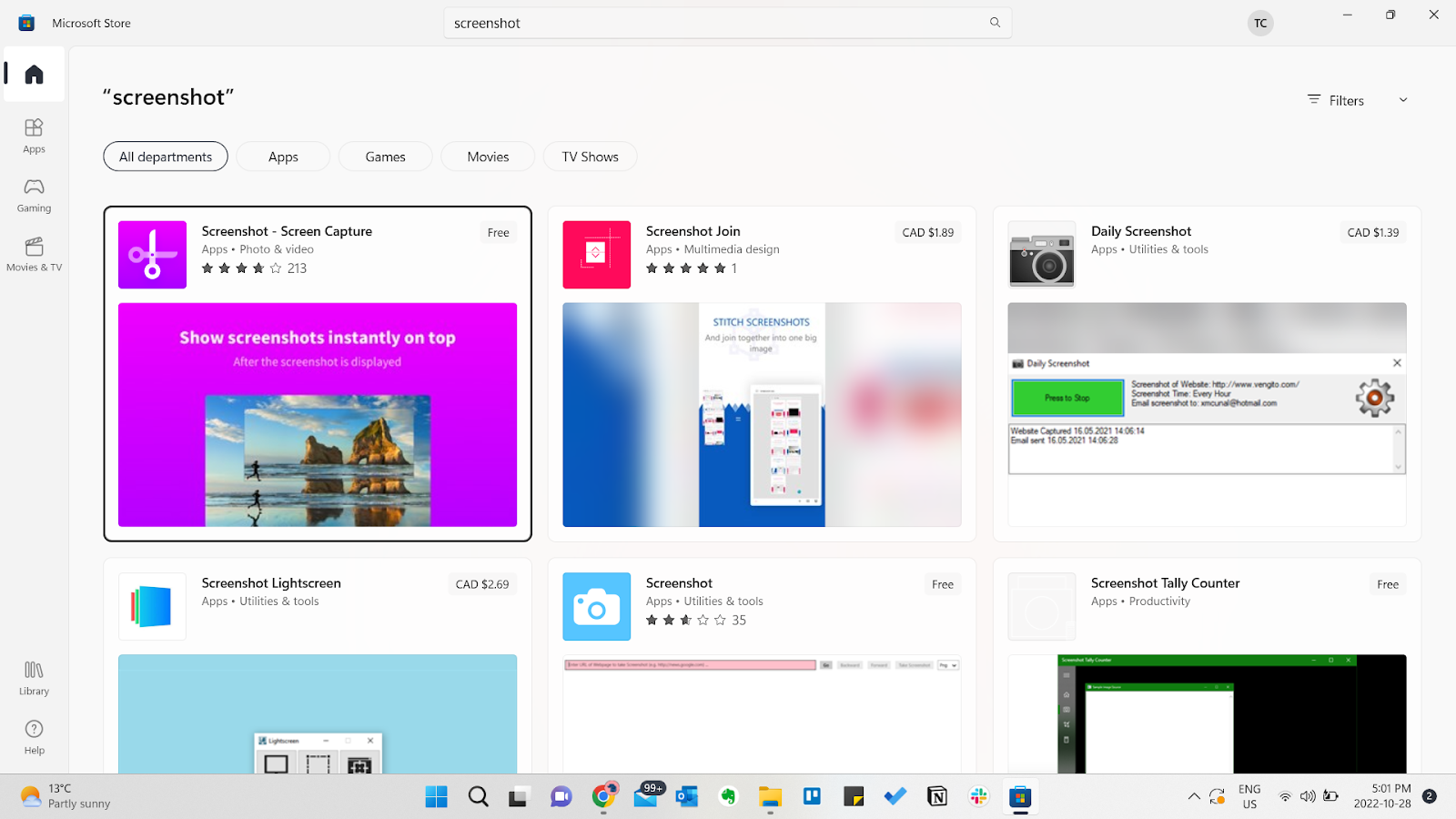Open the "Stitch Screenshots" preview image
This screenshot has height=819, width=1456.
(x=762, y=415)
